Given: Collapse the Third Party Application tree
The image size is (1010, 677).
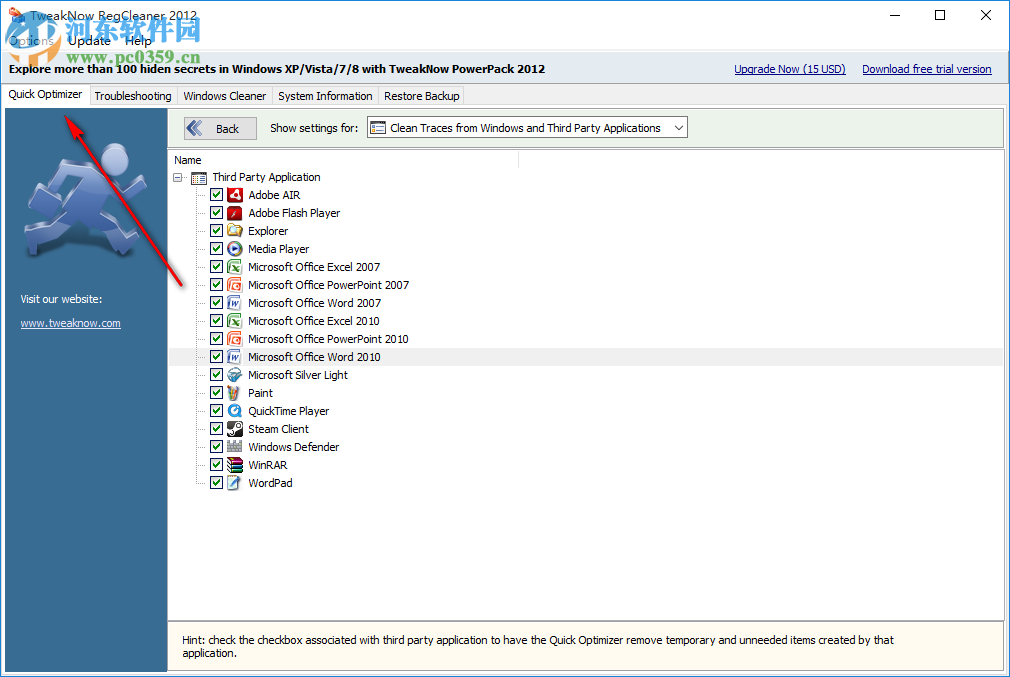Looking at the screenshot, I should coord(178,176).
